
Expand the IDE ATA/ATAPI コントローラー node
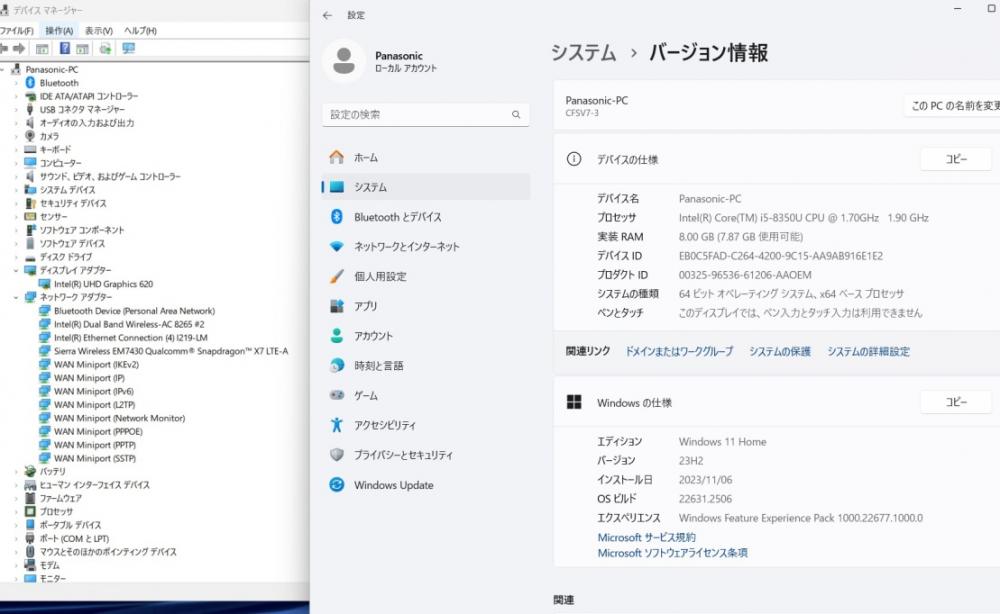(16, 96)
